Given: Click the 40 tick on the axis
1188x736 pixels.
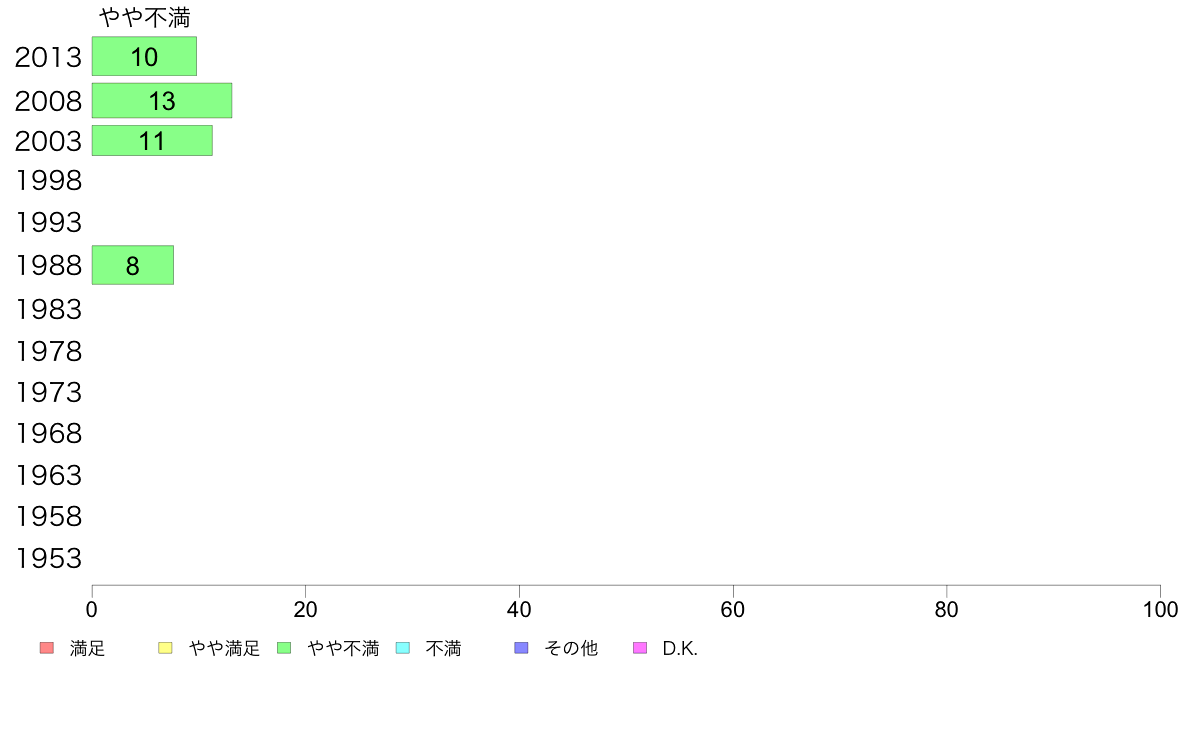Looking at the screenshot, I should coord(519,609).
